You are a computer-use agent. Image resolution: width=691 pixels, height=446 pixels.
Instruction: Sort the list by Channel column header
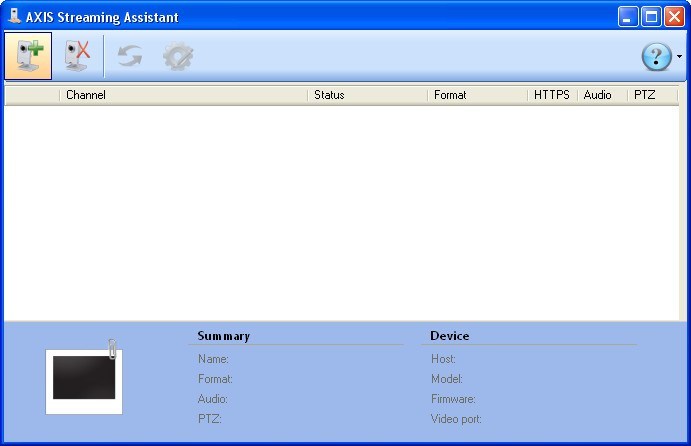point(183,95)
